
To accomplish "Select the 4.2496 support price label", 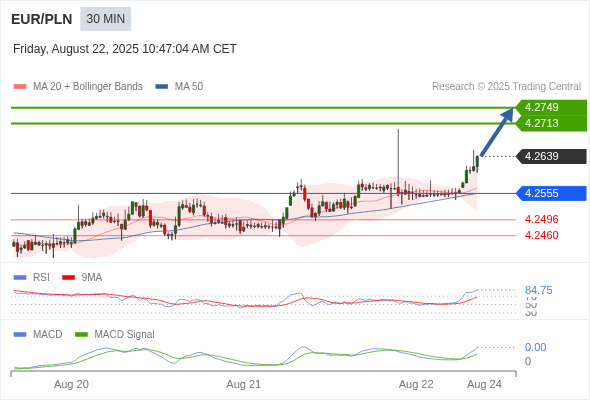I will pos(541,219).
